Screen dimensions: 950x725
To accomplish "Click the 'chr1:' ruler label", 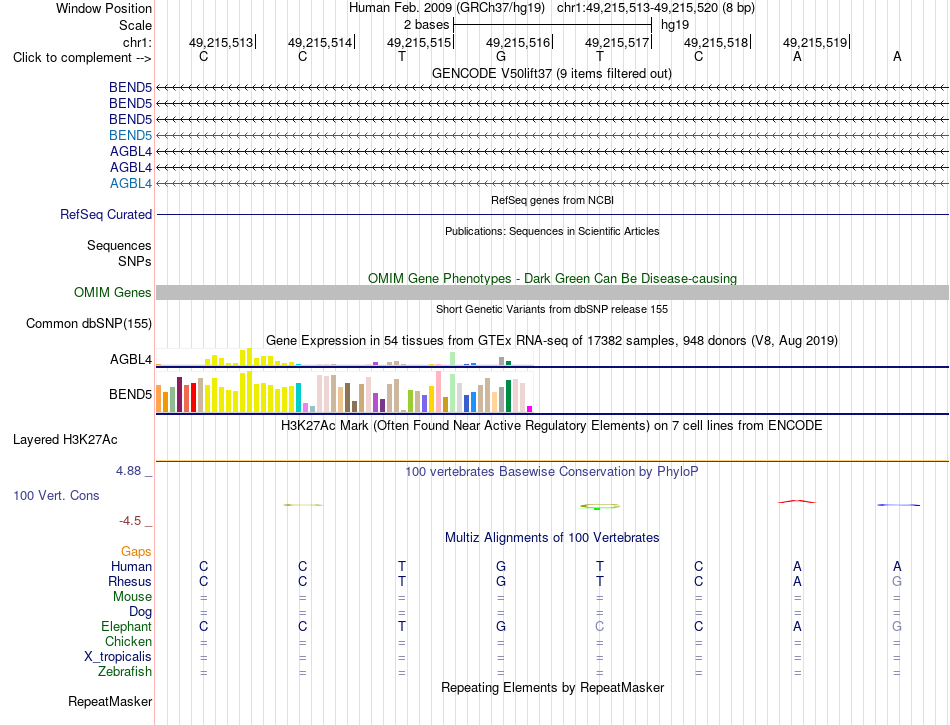I will [x=137, y=42].
